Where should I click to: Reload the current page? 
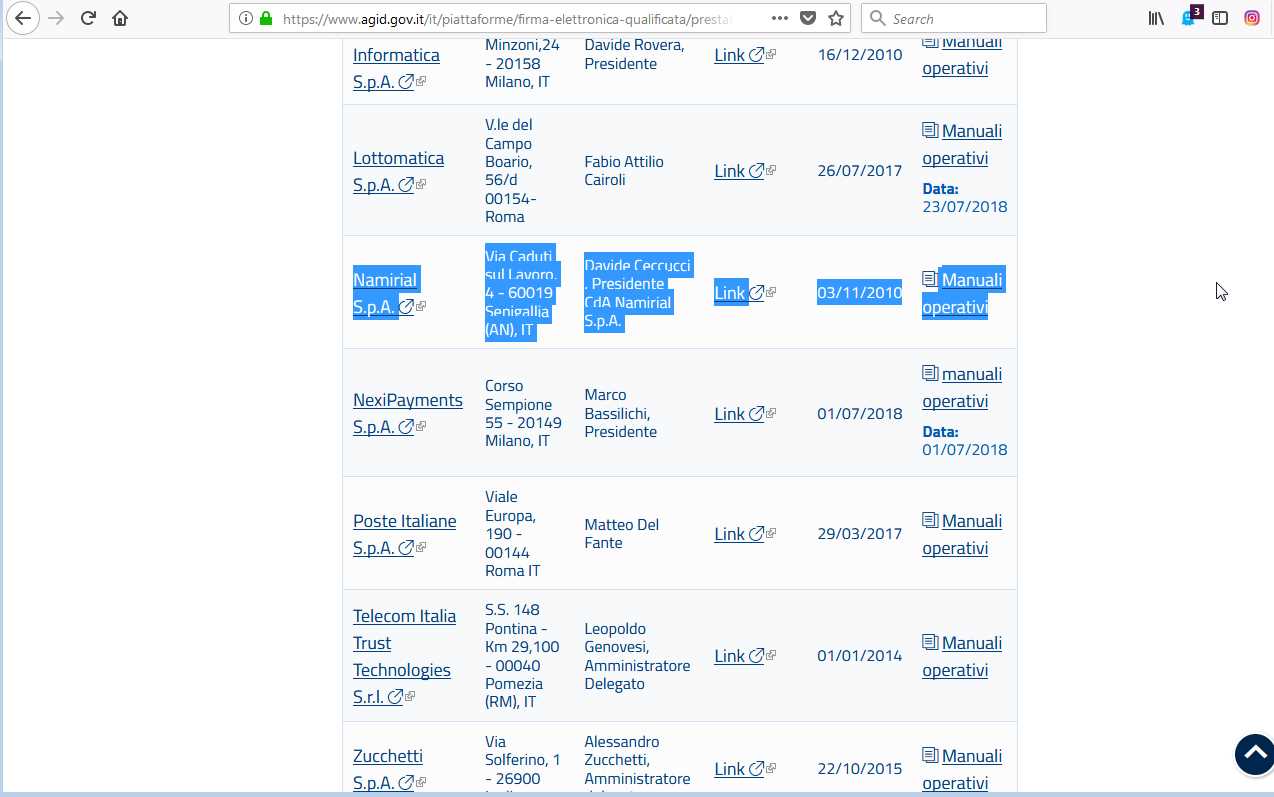coord(88,18)
